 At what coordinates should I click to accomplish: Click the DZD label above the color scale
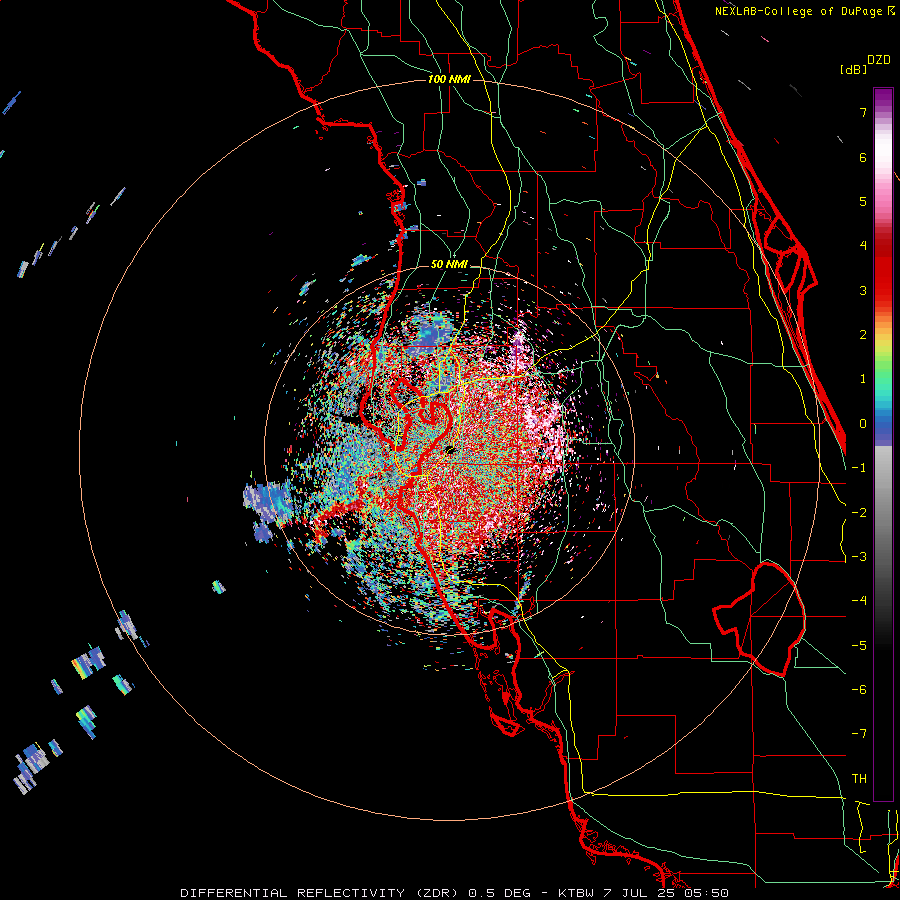(x=879, y=60)
